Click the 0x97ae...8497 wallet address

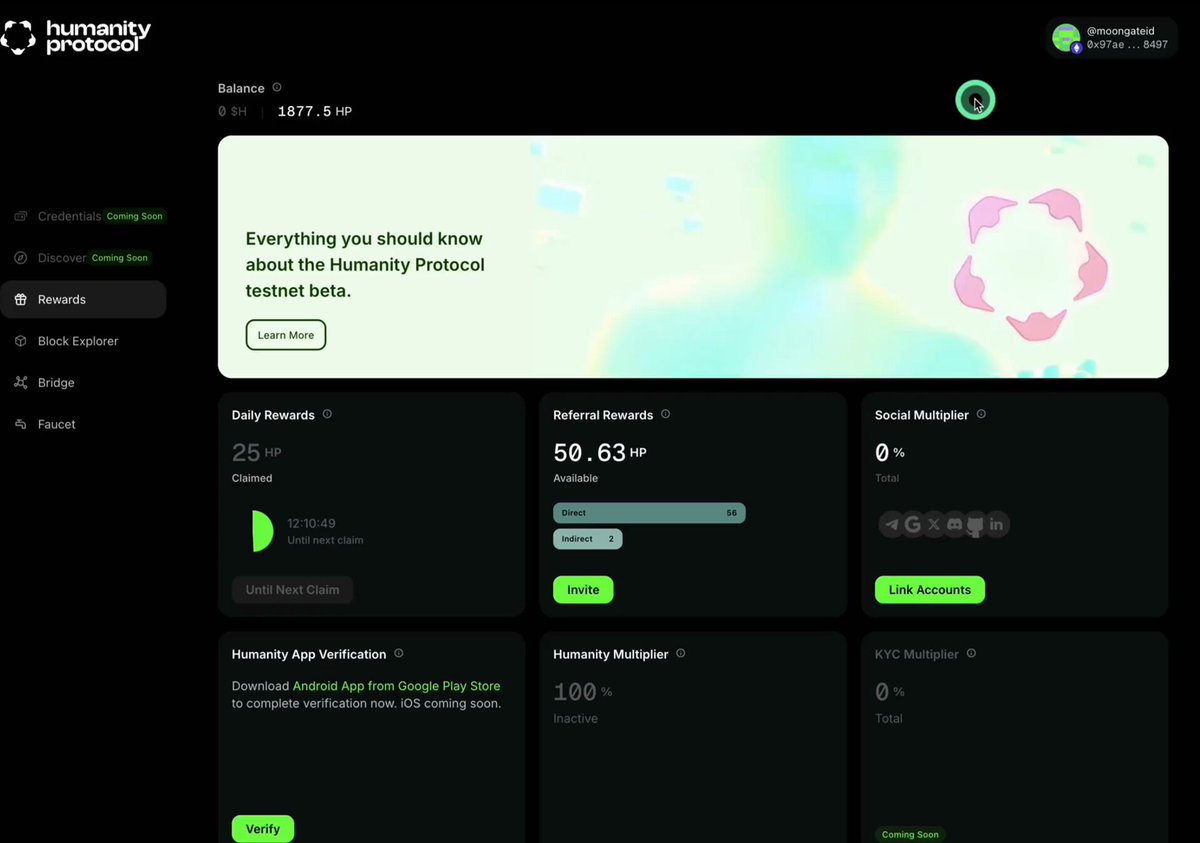click(1127, 45)
